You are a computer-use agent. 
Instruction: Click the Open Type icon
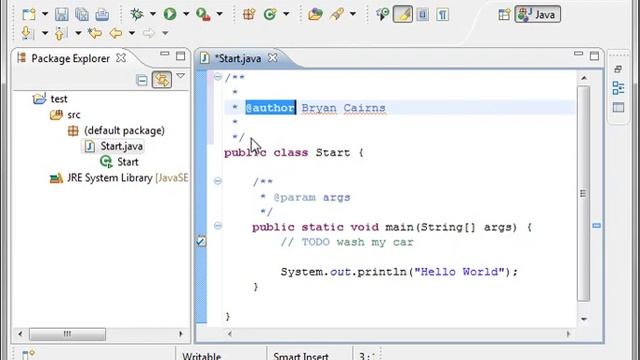(x=315, y=15)
